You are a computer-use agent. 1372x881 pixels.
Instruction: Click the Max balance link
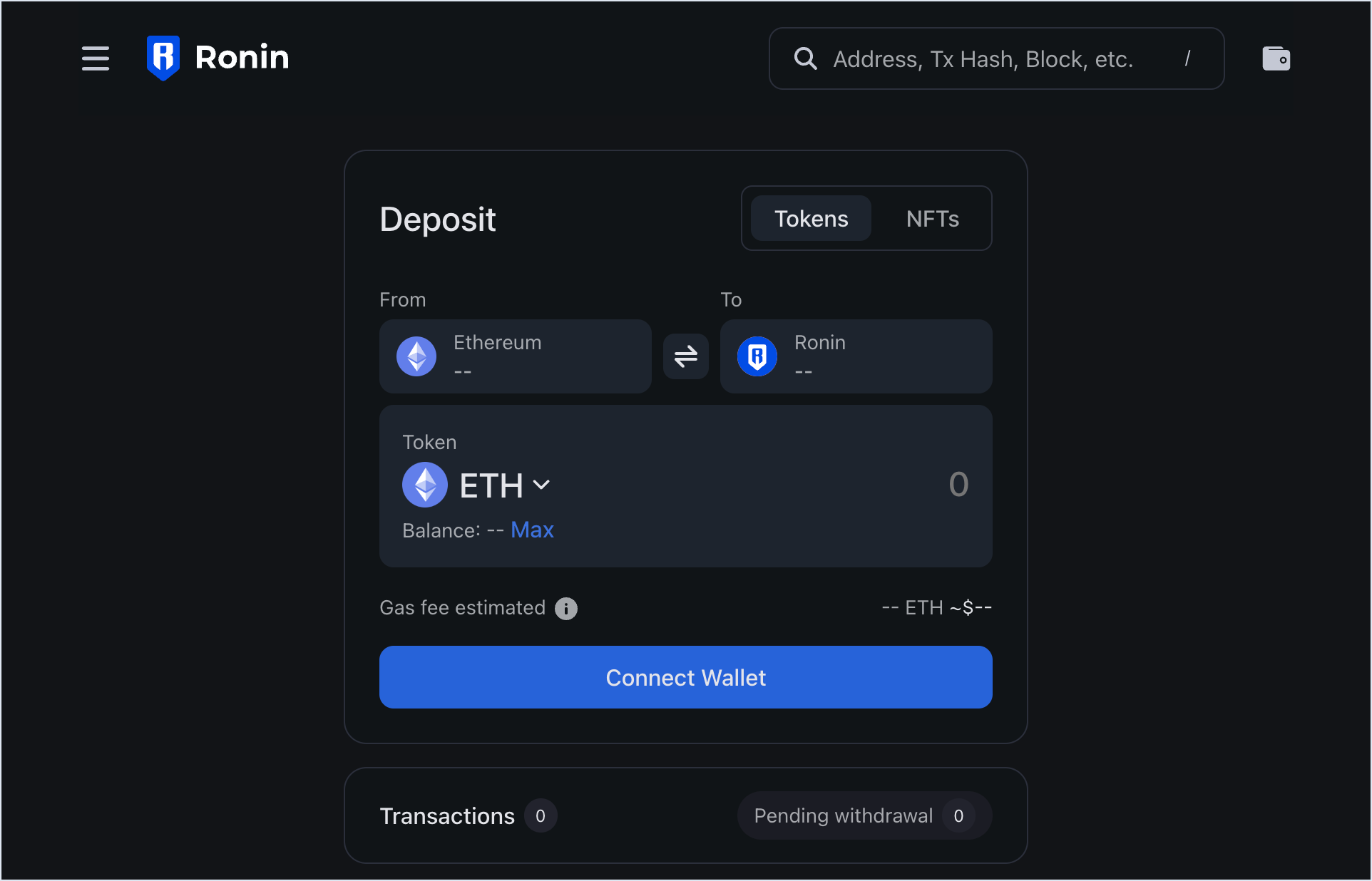tap(532, 530)
